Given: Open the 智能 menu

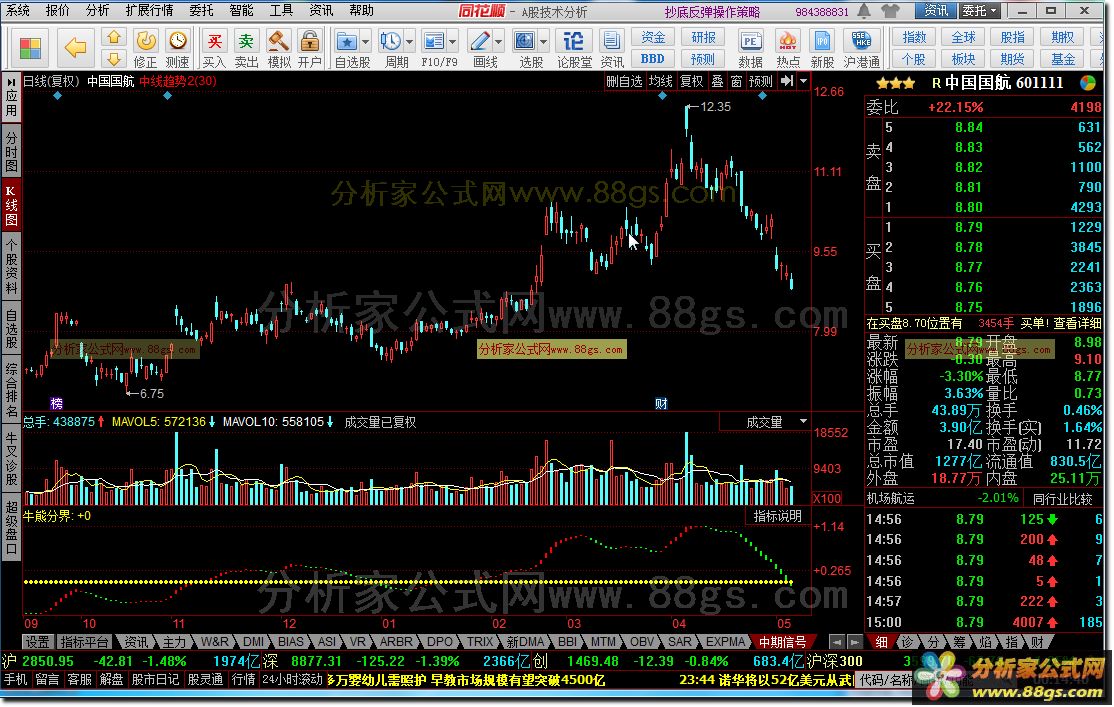Looking at the screenshot, I should tap(242, 11).
